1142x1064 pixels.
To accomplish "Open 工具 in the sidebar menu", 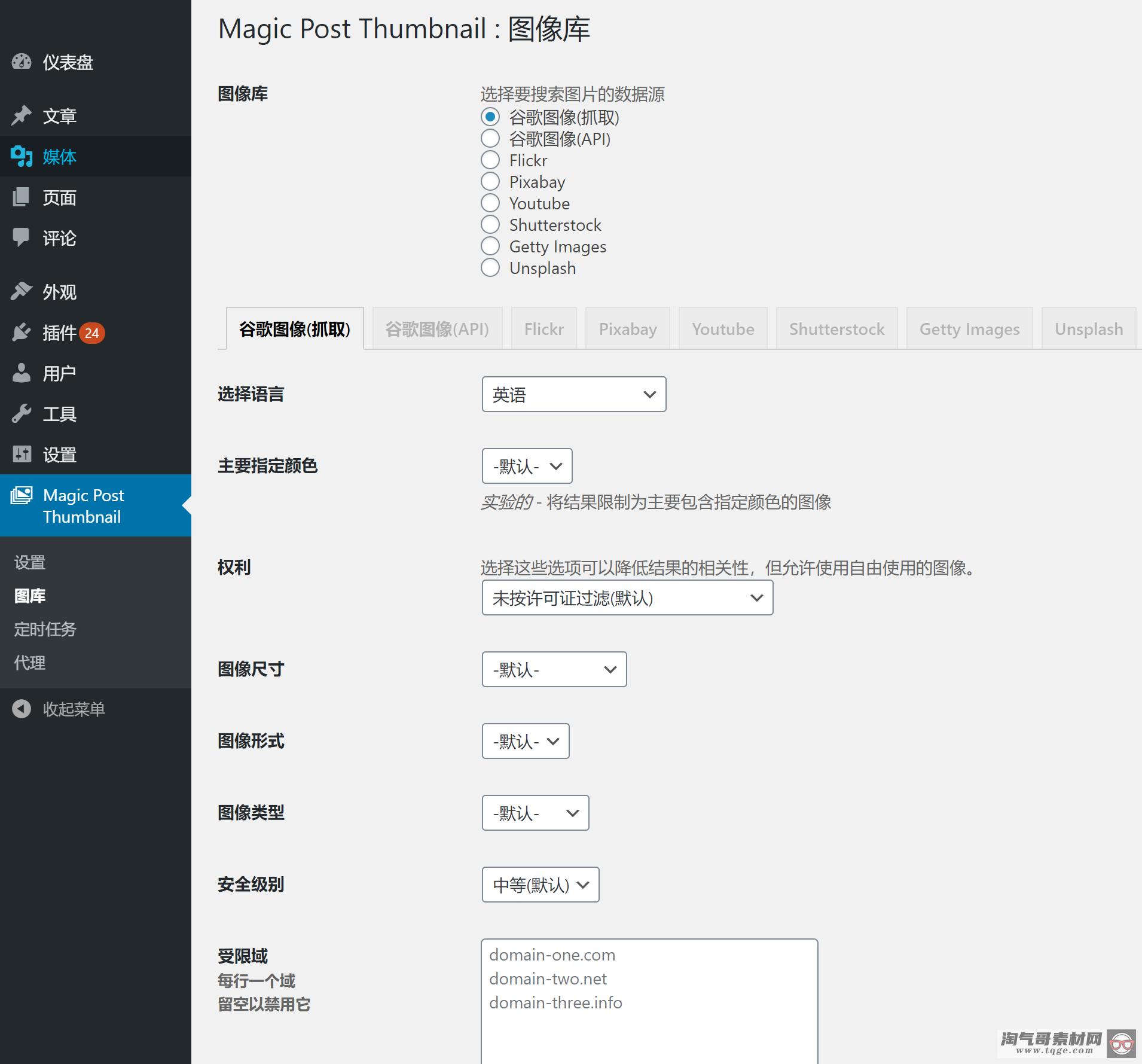I will click(96, 413).
